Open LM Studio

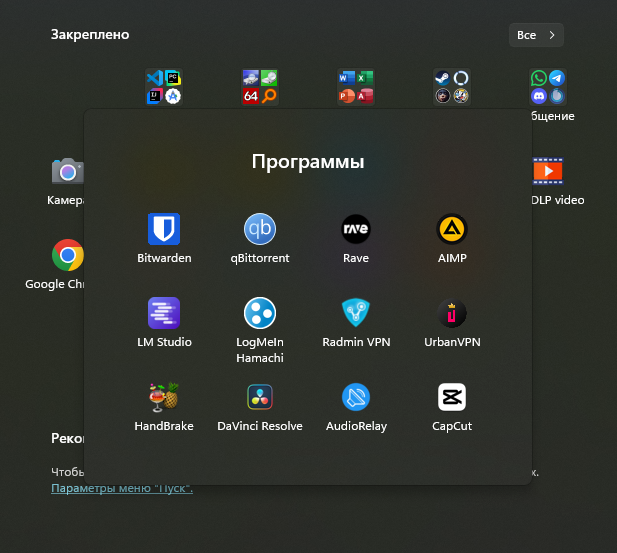[x=164, y=323]
